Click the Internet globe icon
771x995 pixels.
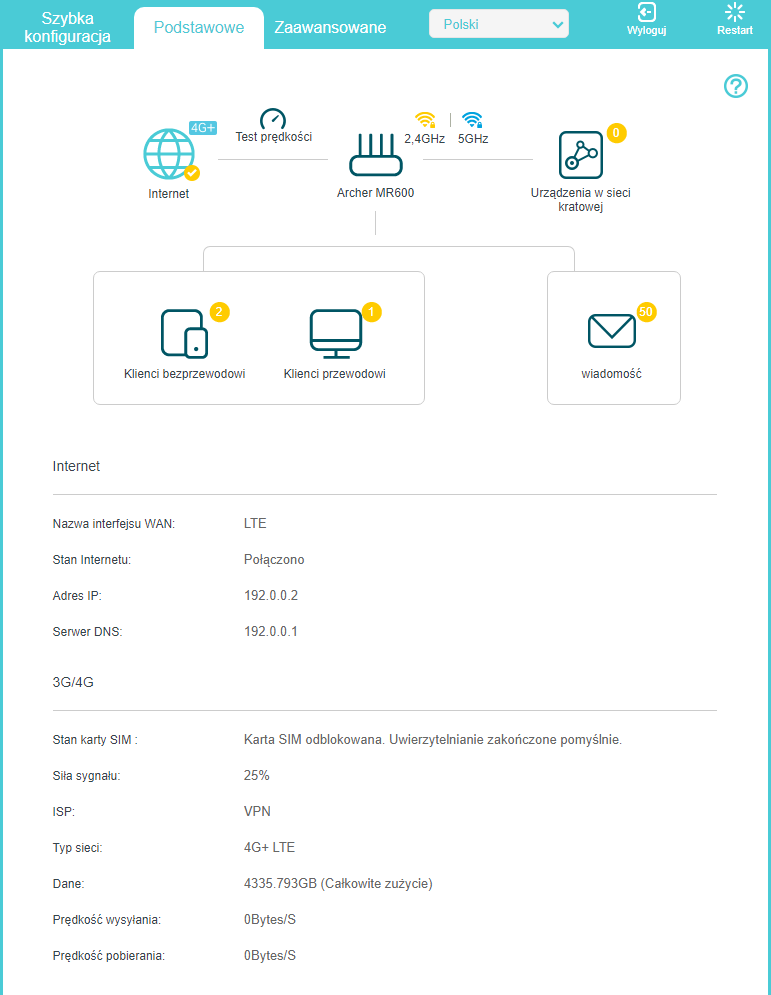click(168, 155)
